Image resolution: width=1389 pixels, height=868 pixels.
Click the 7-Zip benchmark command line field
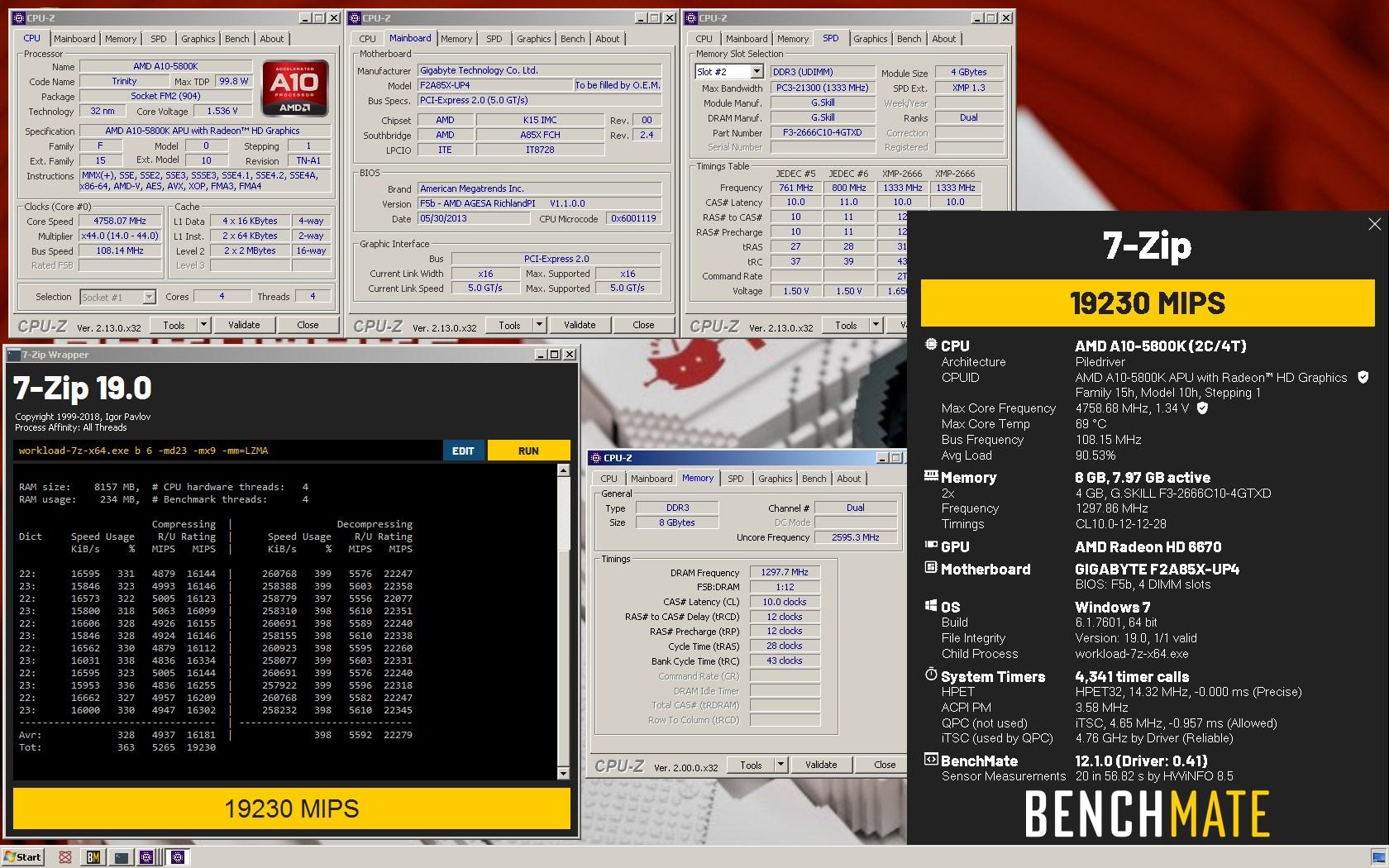(x=228, y=451)
